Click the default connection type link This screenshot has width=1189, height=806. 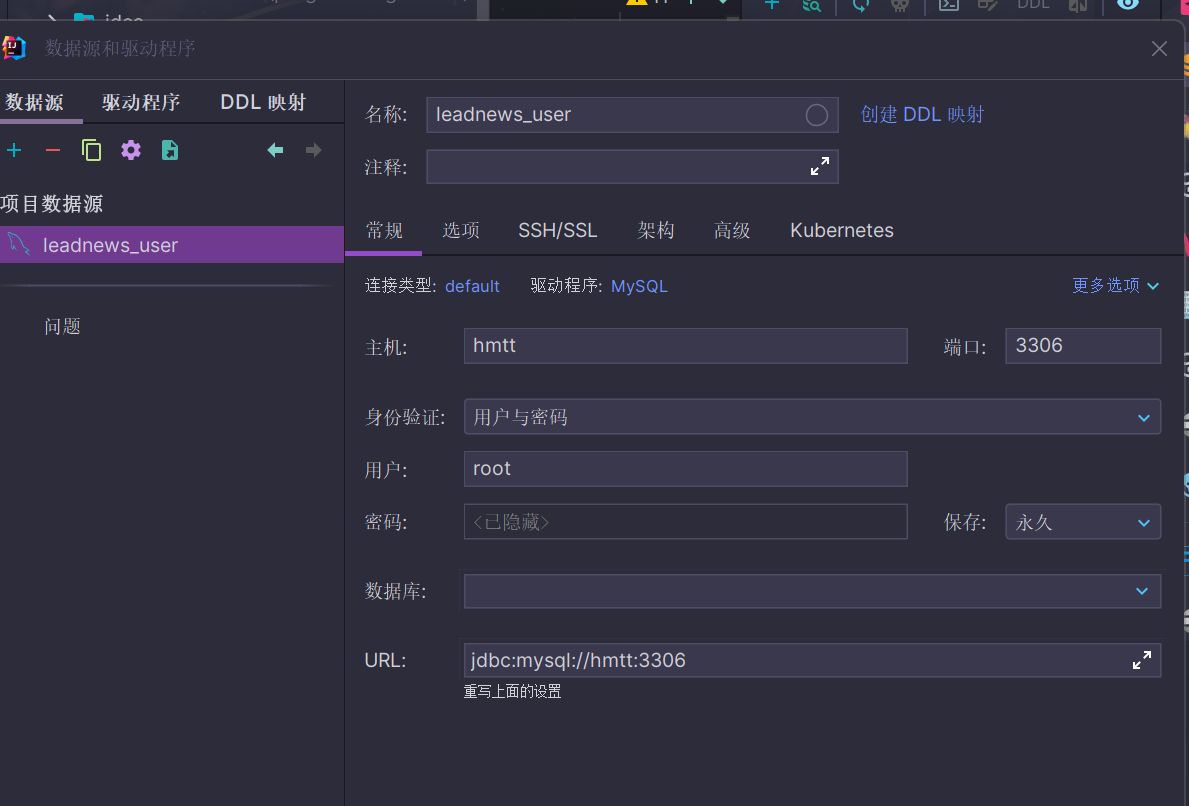[x=472, y=287]
